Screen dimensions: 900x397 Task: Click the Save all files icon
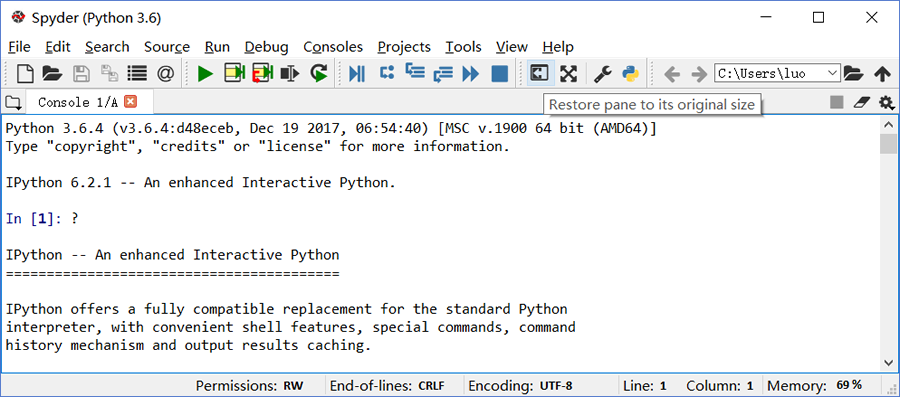coord(109,73)
